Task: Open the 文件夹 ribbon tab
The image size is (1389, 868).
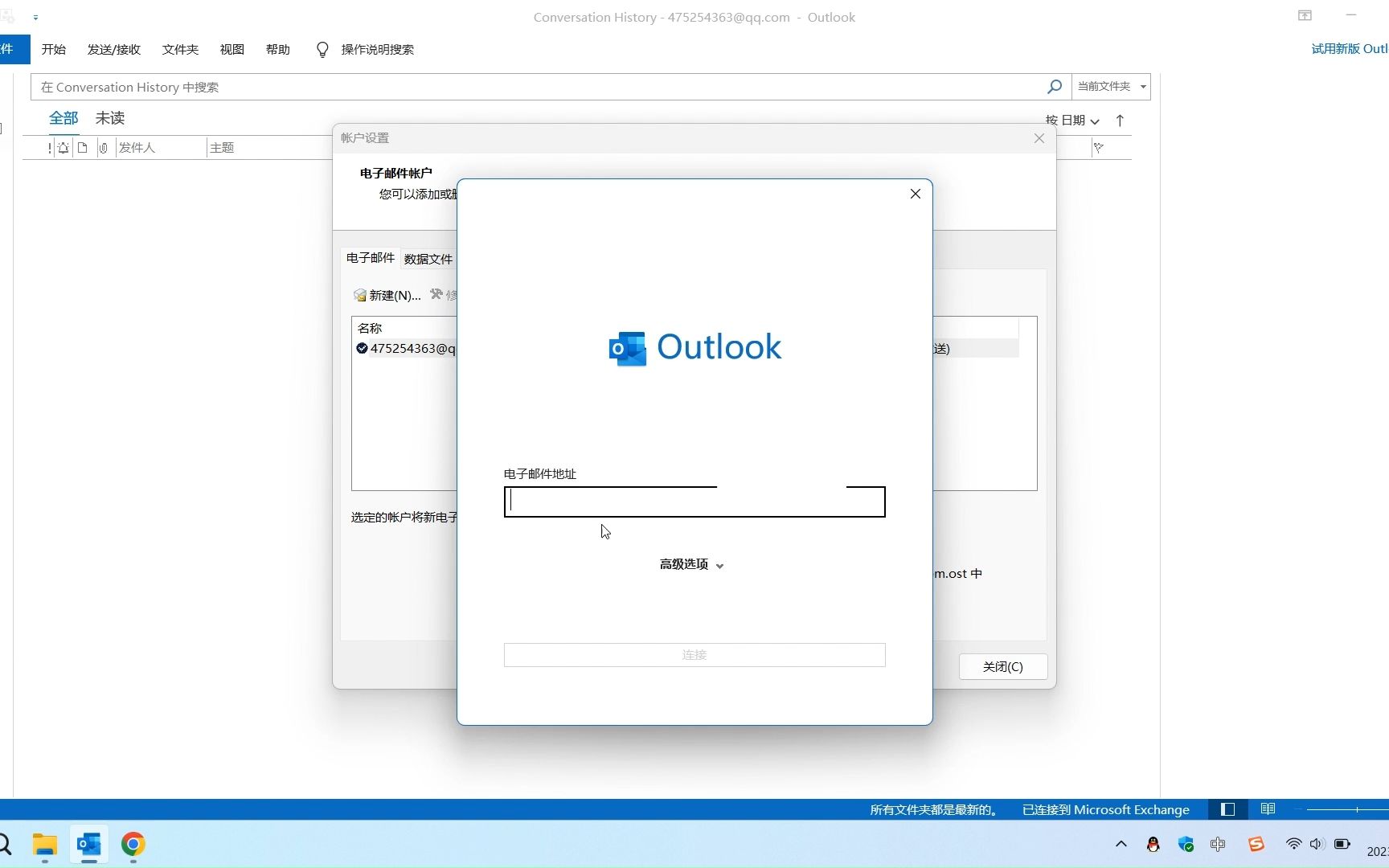Action: [180, 49]
